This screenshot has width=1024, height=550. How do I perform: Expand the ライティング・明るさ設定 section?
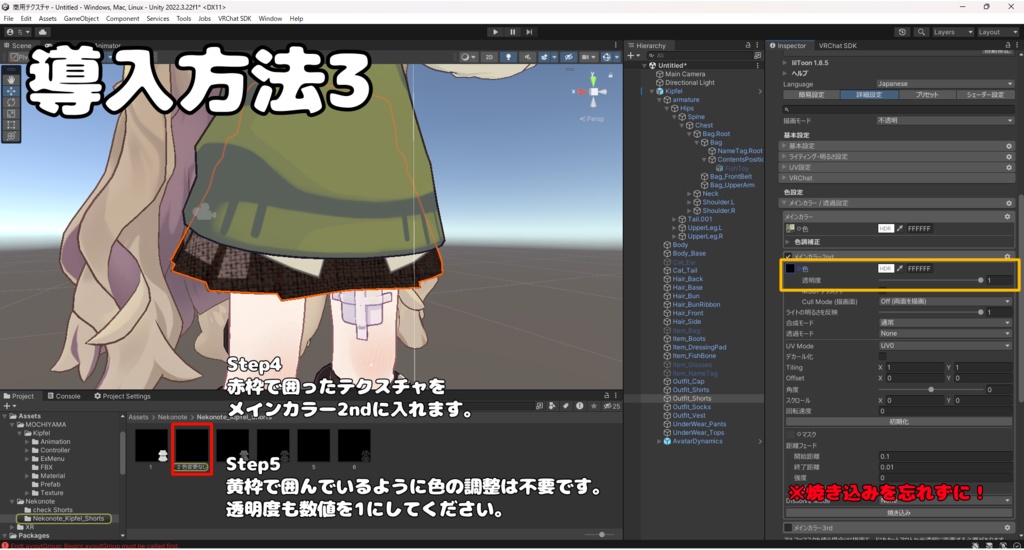pos(899,157)
